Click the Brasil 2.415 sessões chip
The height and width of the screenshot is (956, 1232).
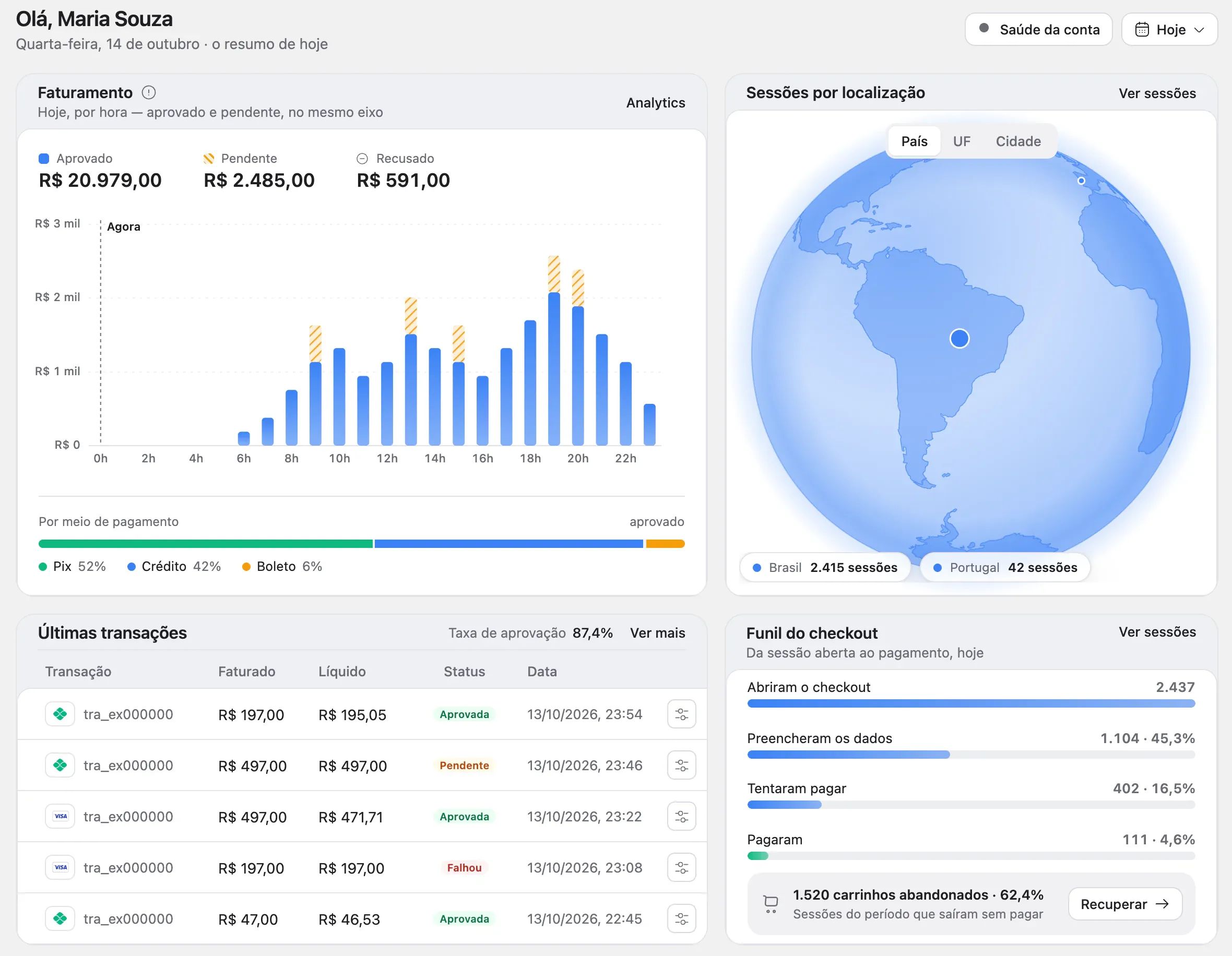coord(825,567)
